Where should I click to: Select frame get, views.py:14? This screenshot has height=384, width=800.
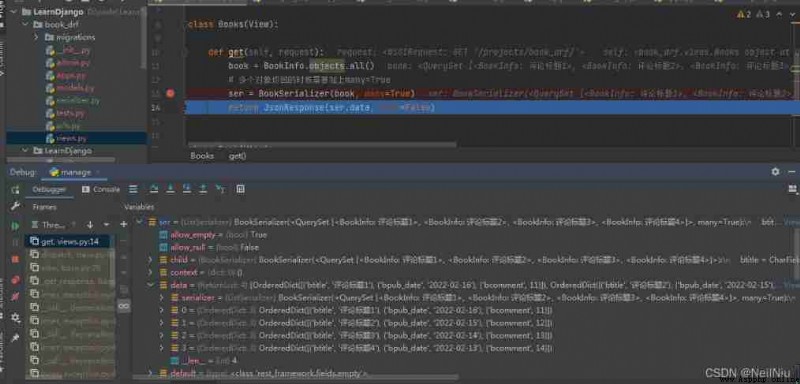67,242
